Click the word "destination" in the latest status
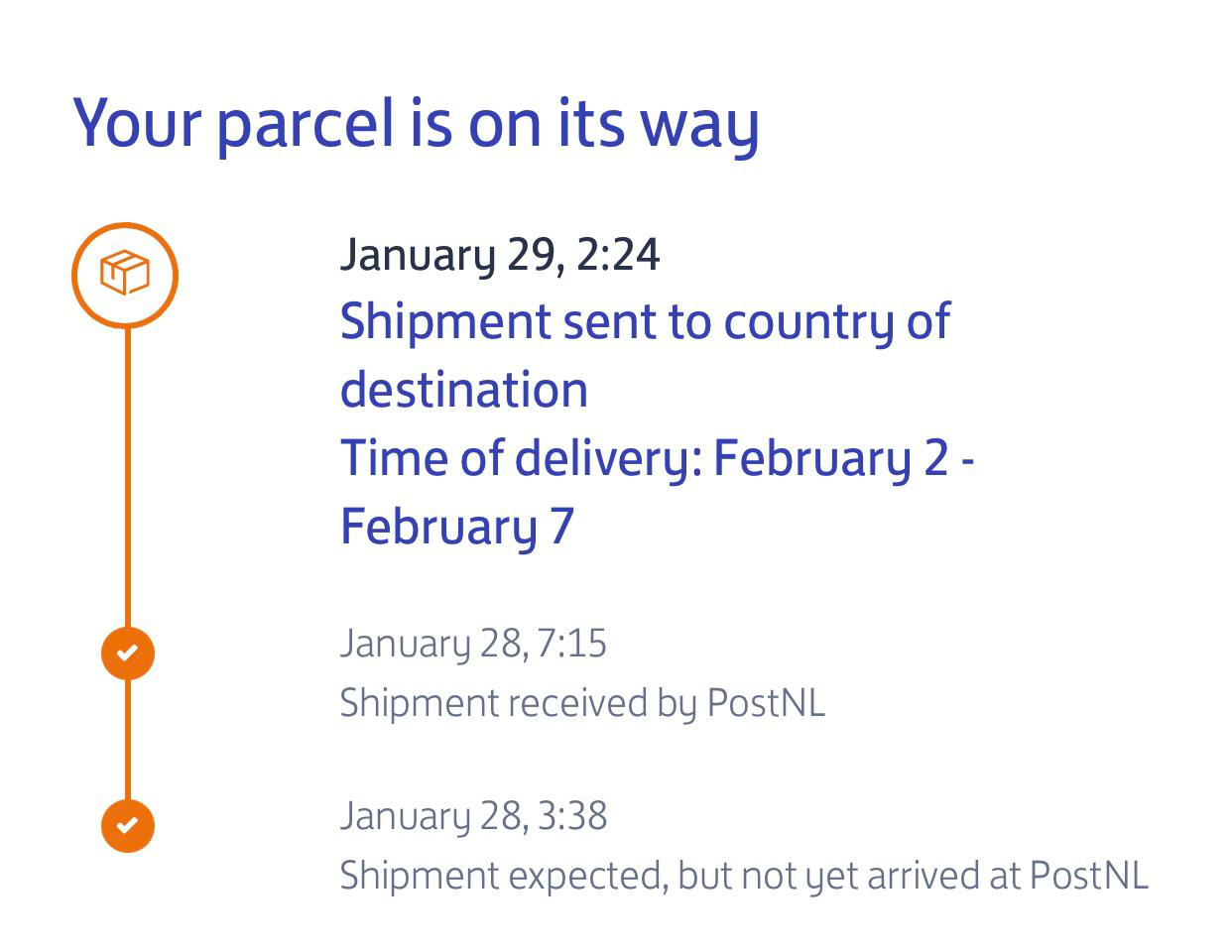Image resolution: width=1232 pixels, height=952 pixels. point(463,390)
